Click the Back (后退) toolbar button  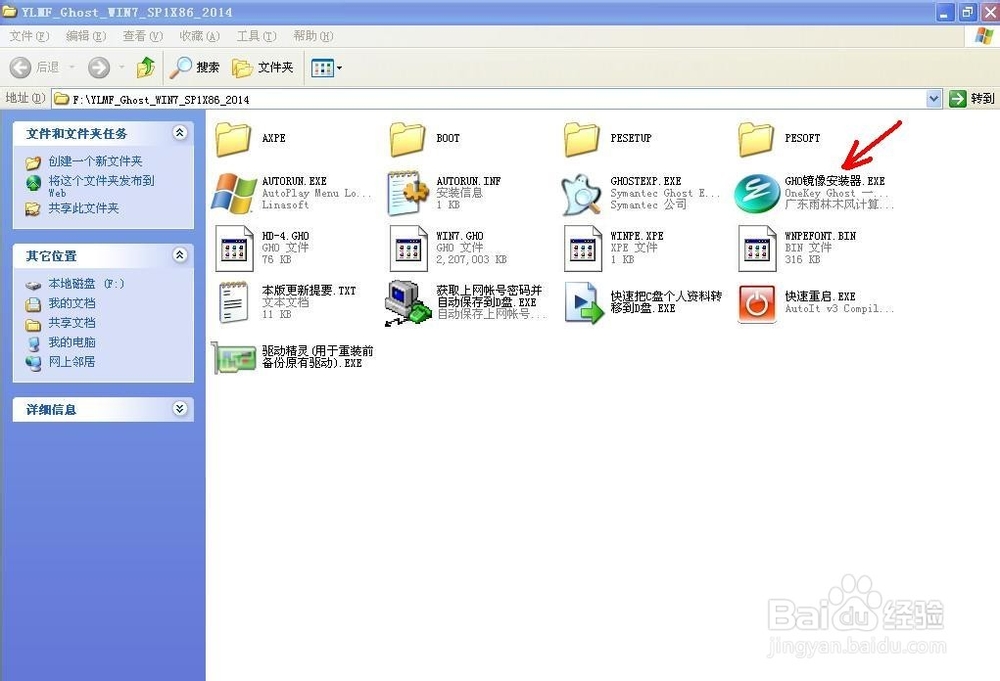coord(35,67)
